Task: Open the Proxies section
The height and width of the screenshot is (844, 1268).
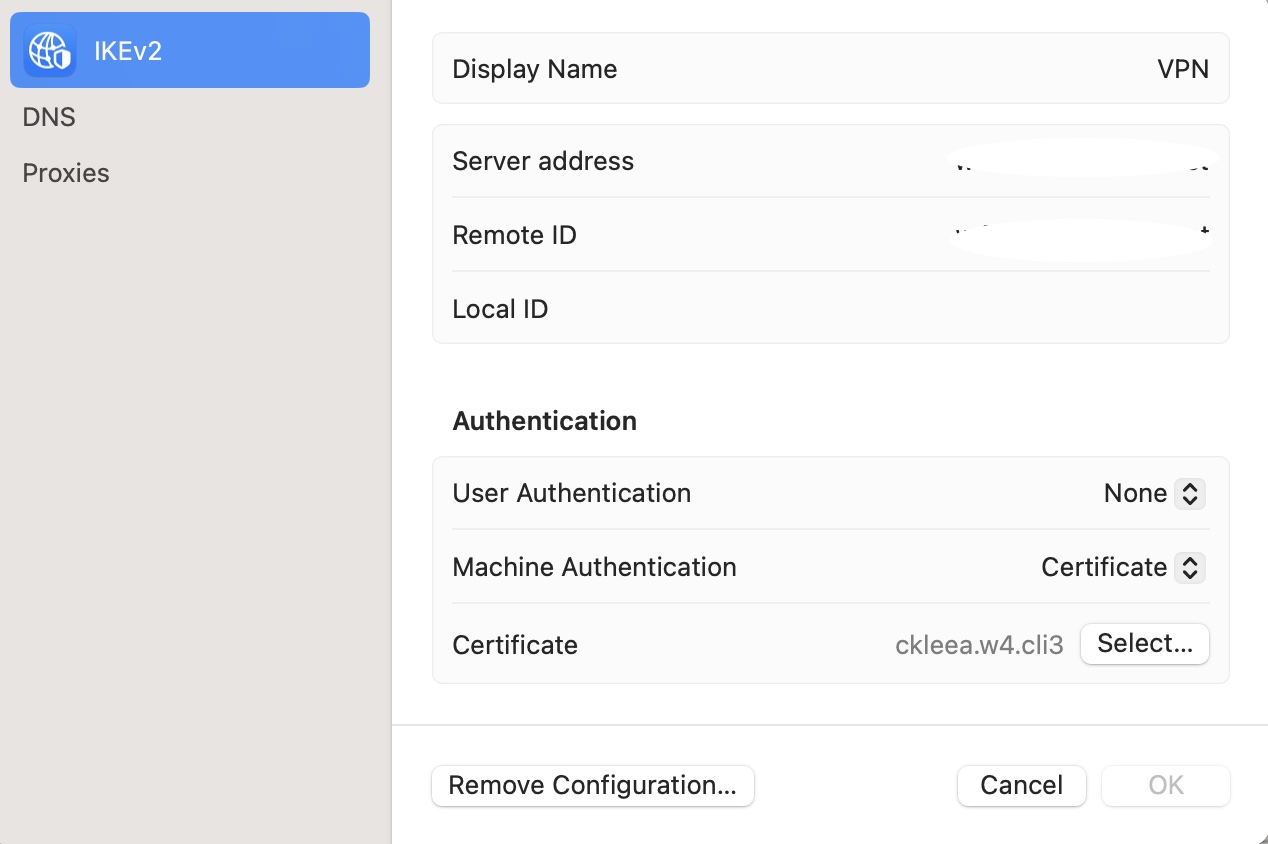Action: point(66,173)
